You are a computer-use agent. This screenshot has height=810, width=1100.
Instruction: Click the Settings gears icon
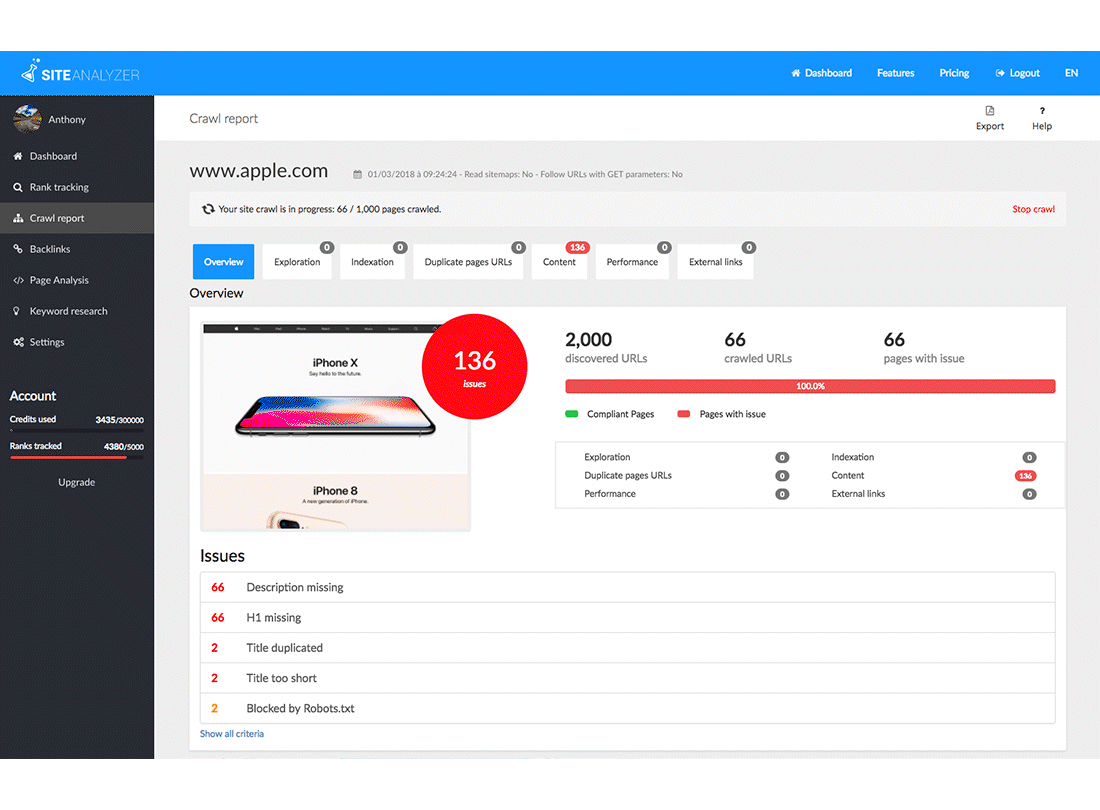point(18,342)
